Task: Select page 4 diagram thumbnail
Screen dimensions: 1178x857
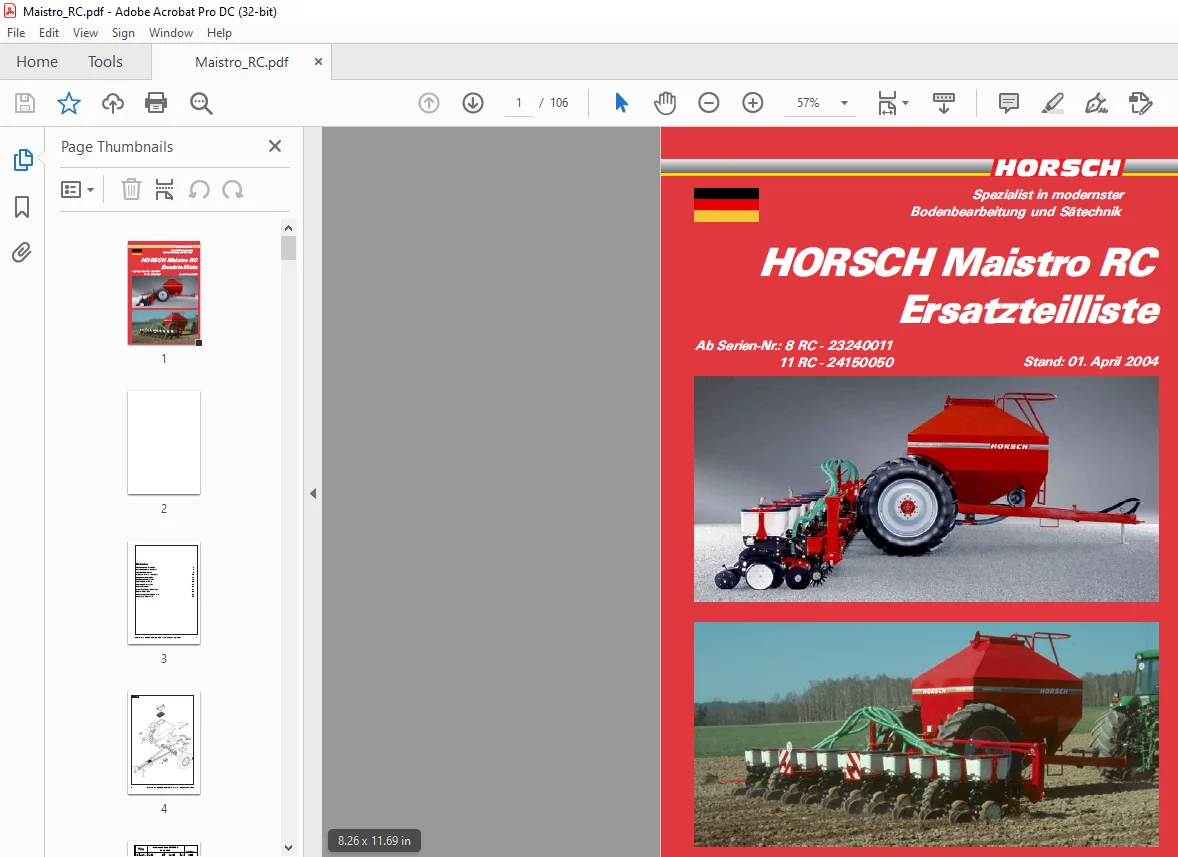Action: [x=164, y=743]
